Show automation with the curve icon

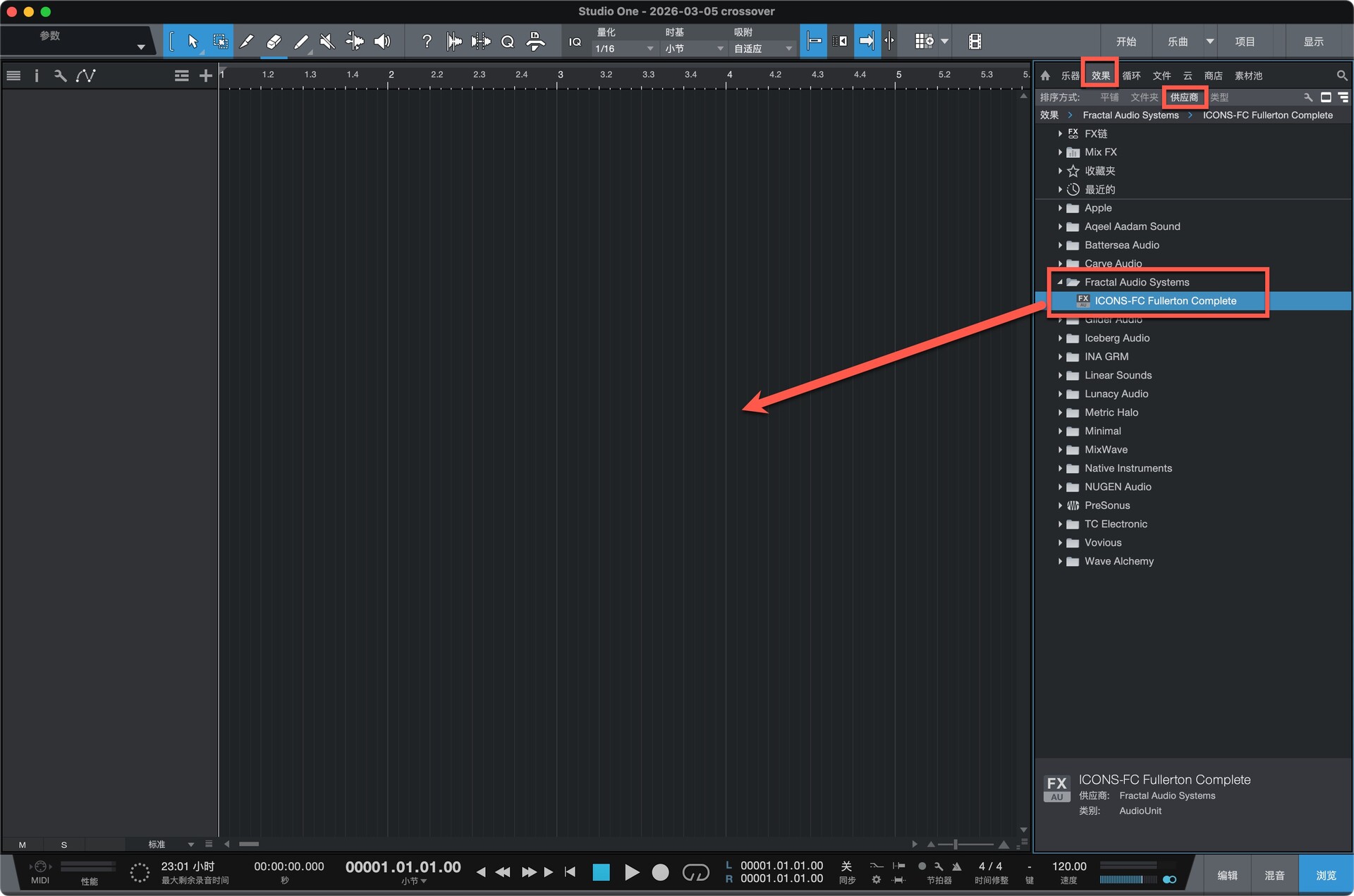click(x=86, y=75)
